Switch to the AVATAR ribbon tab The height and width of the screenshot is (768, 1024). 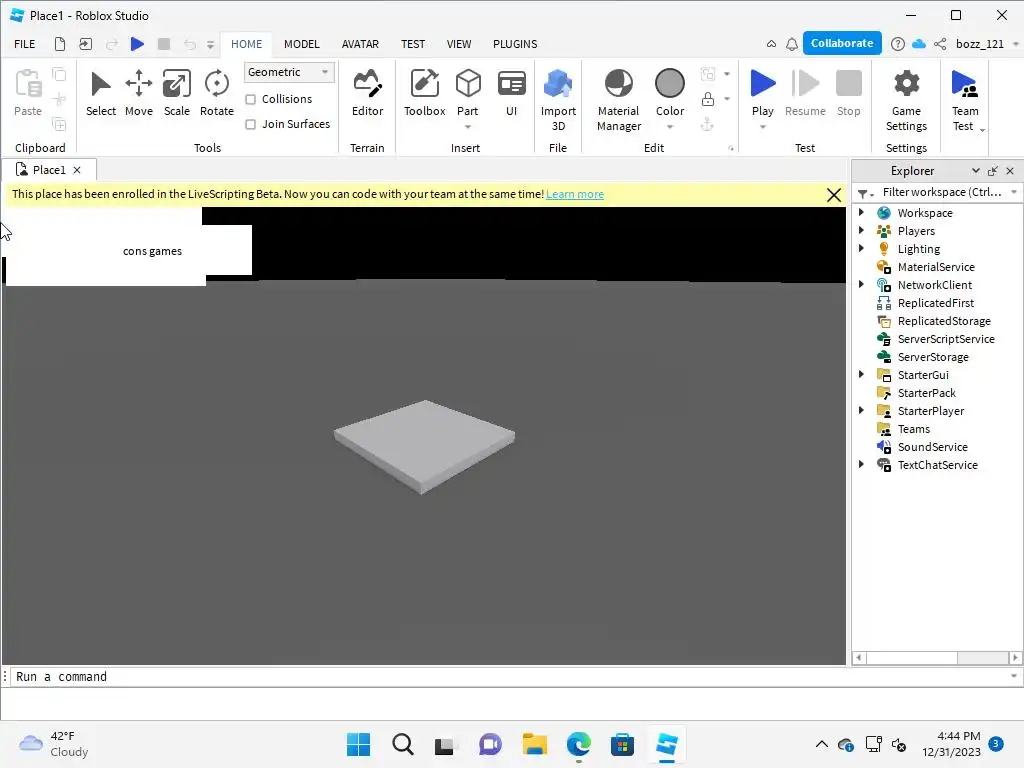[x=360, y=44]
